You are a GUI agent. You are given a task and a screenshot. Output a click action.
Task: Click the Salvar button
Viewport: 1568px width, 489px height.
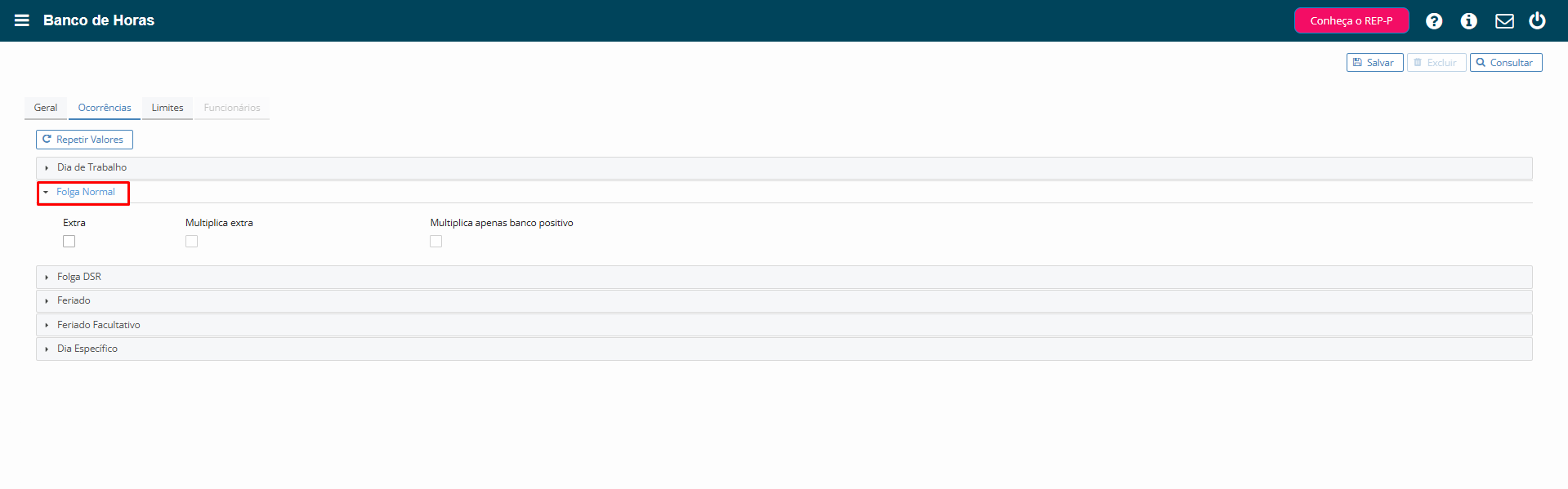pos(1374,63)
